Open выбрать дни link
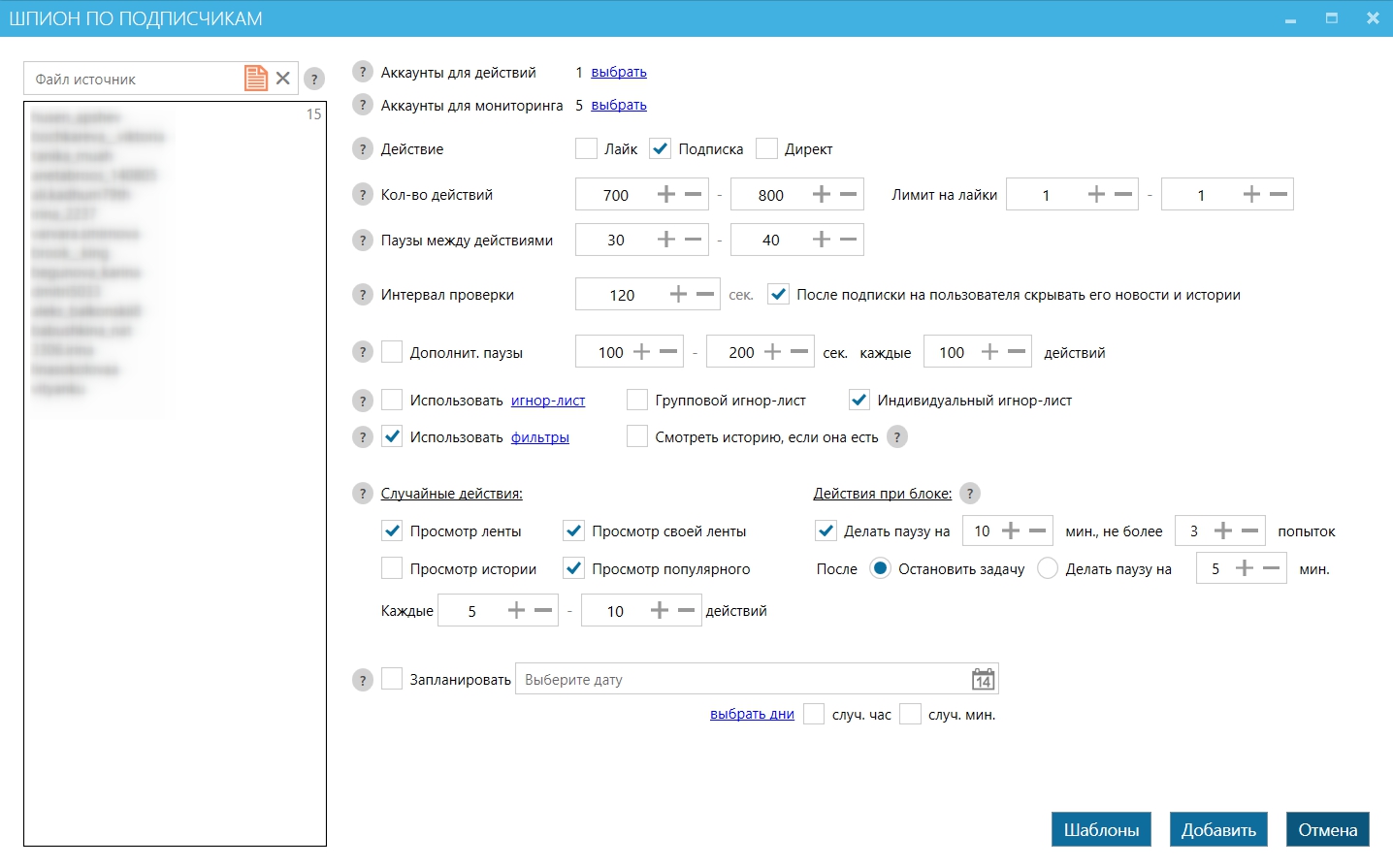The height and width of the screenshot is (868, 1393). (x=752, y=714)
